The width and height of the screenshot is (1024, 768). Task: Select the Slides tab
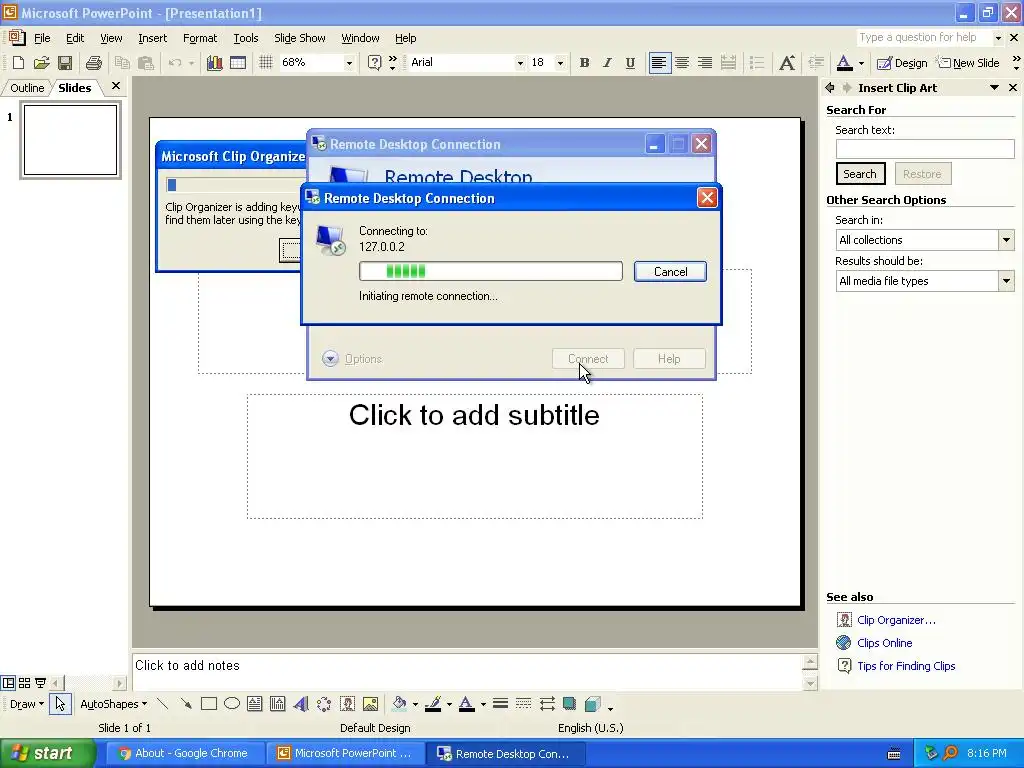[x=74, y=88]
